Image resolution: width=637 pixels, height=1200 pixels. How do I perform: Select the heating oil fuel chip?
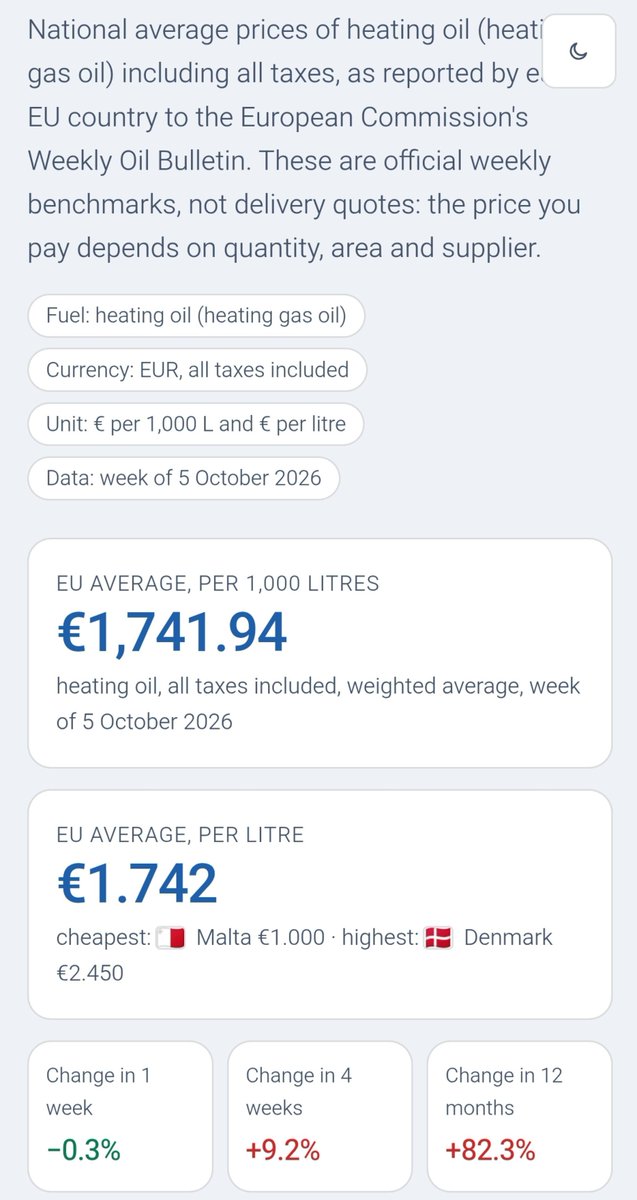pyautogui.click(x=196, y=317)
